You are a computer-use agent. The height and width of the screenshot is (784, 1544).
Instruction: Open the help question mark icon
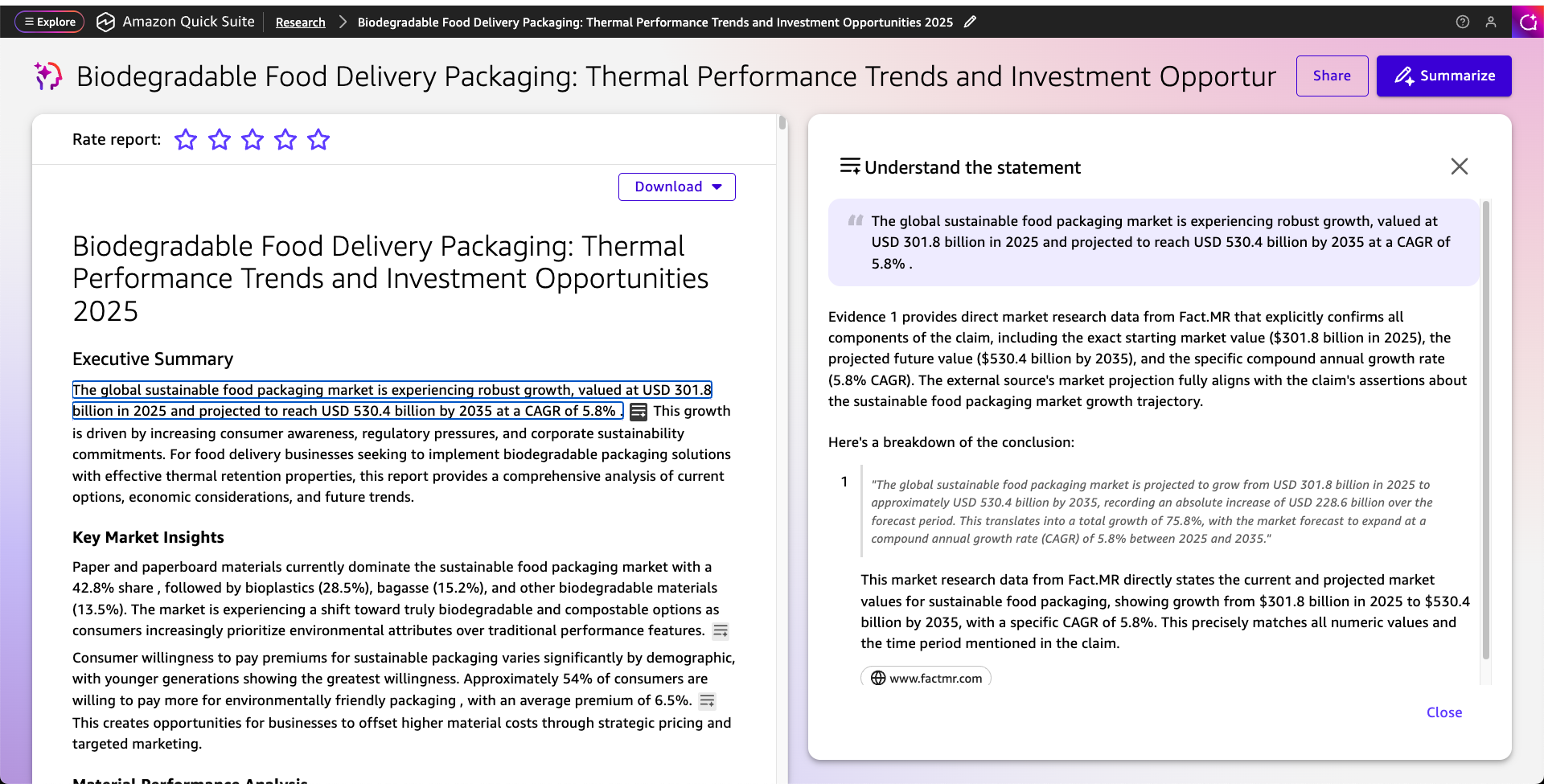[1462, 22]
